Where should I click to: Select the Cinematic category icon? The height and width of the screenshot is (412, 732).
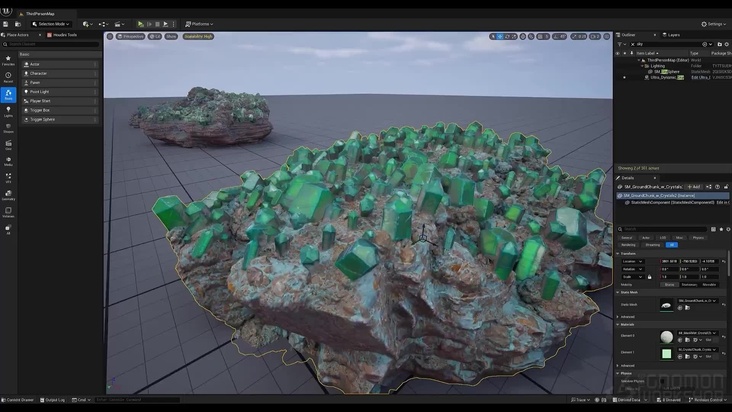8,145
